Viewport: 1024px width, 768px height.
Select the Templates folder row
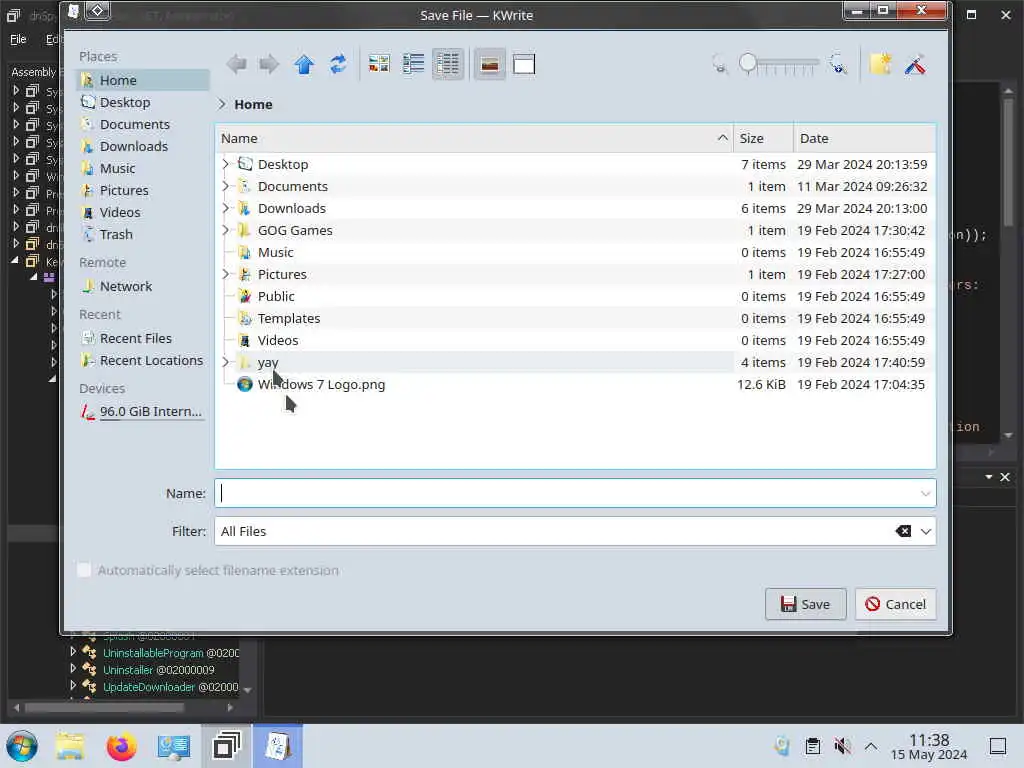pos(575,318)
